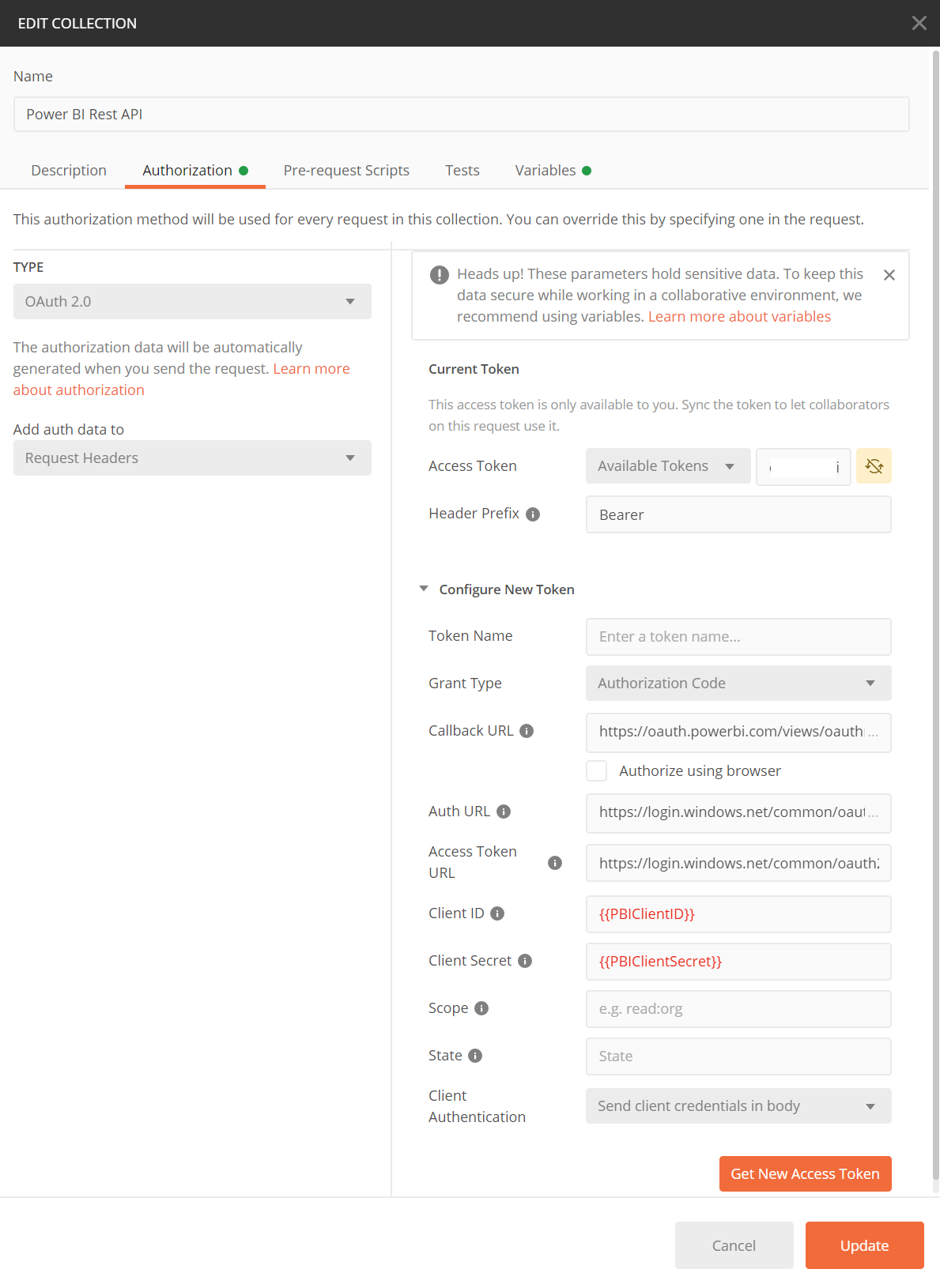This screenshot has height=1288, width=940.
Task: Switch to the Variables tab
Action: click(546, 170)
